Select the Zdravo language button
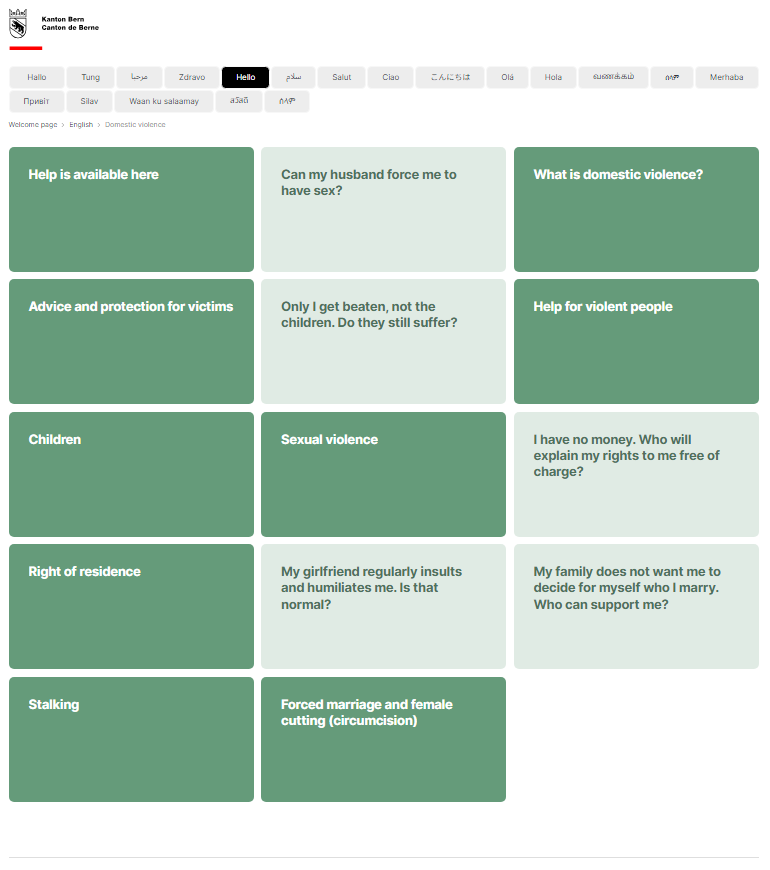This screenshot has height=870, width=770. (192, 77)
